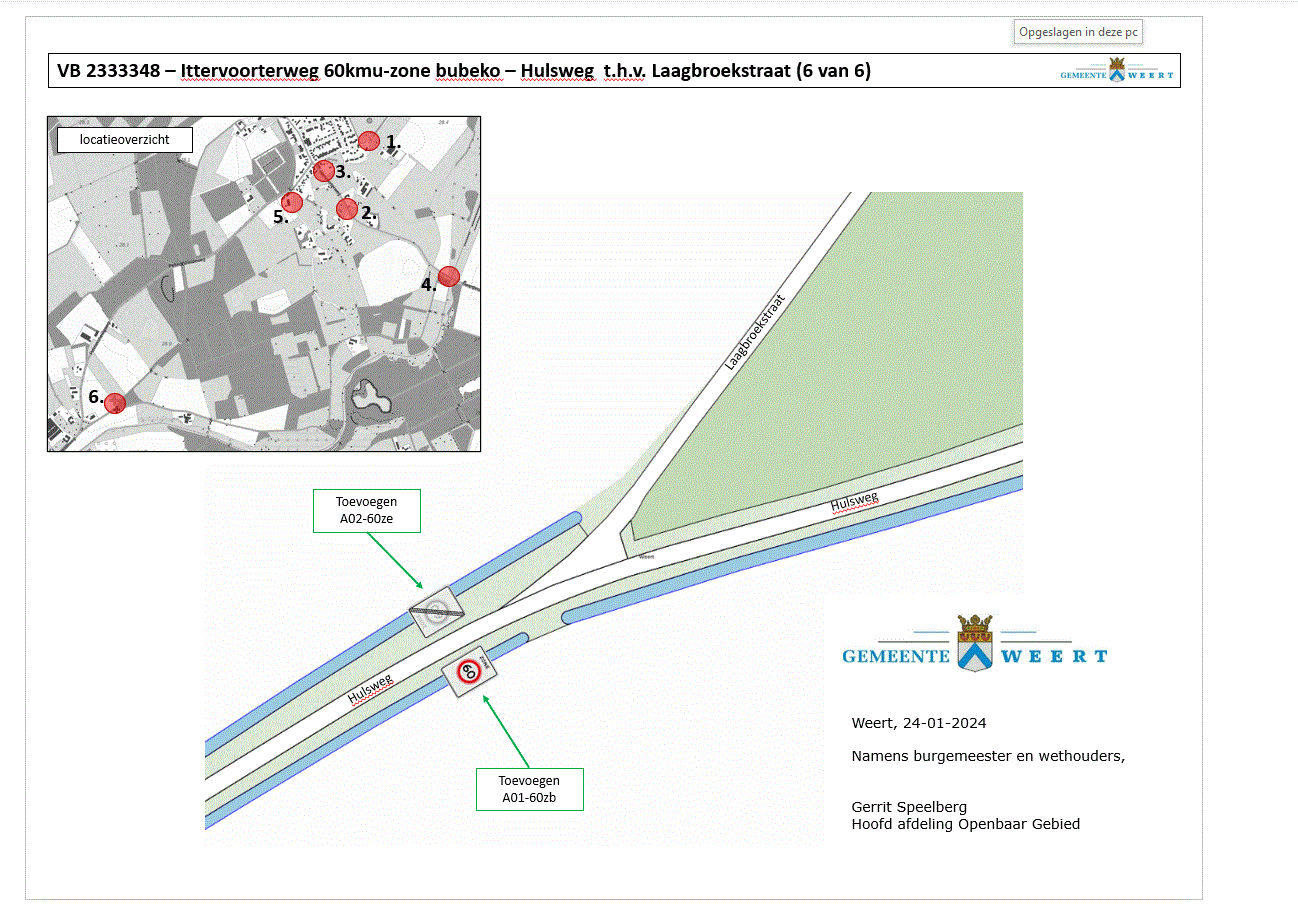Click small Gemeente Weert logo in title bar
This screenshot has width=1298, height=914.
[1117, 72]
